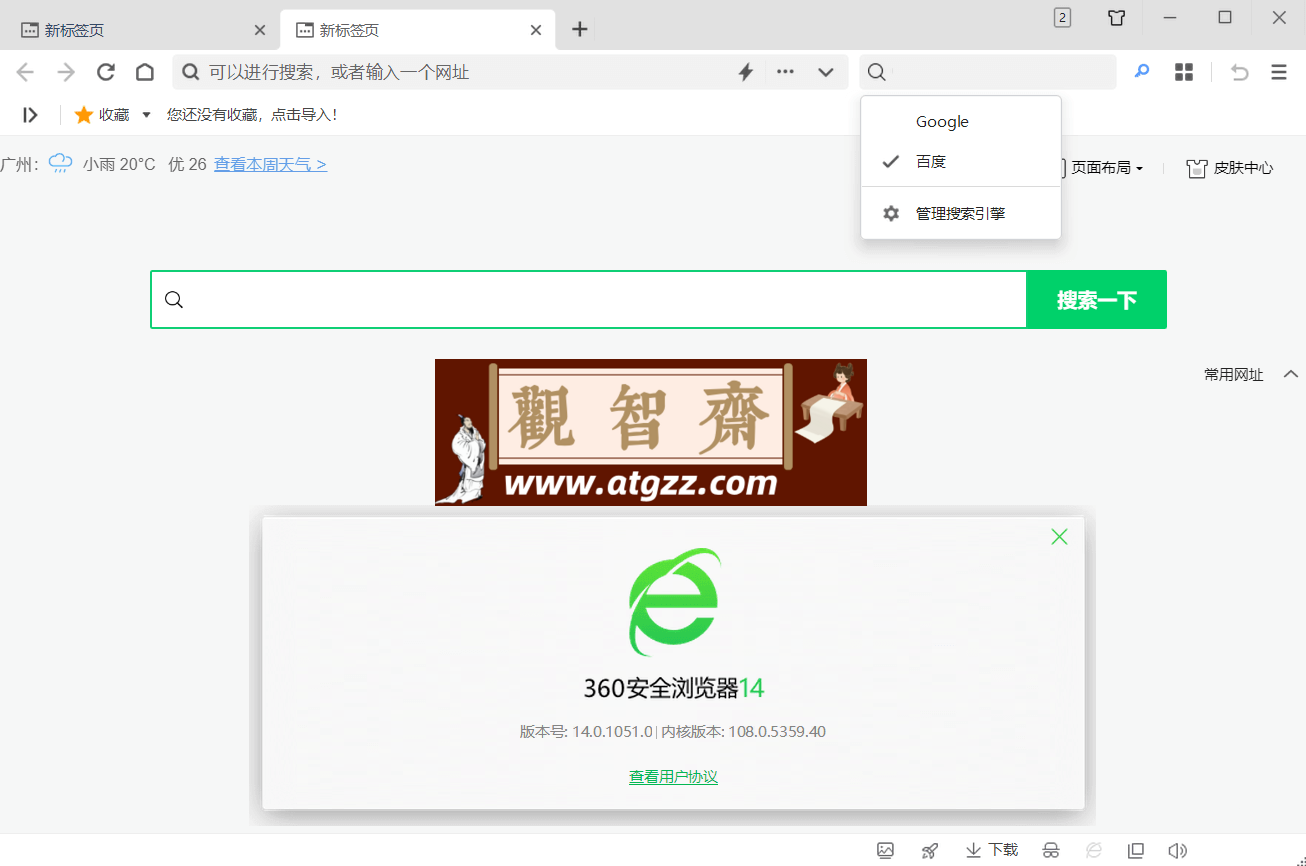This screenshot has height=866, width=1306.
Task: Close the active 新标签页 tab
Action: coord(536,30)
